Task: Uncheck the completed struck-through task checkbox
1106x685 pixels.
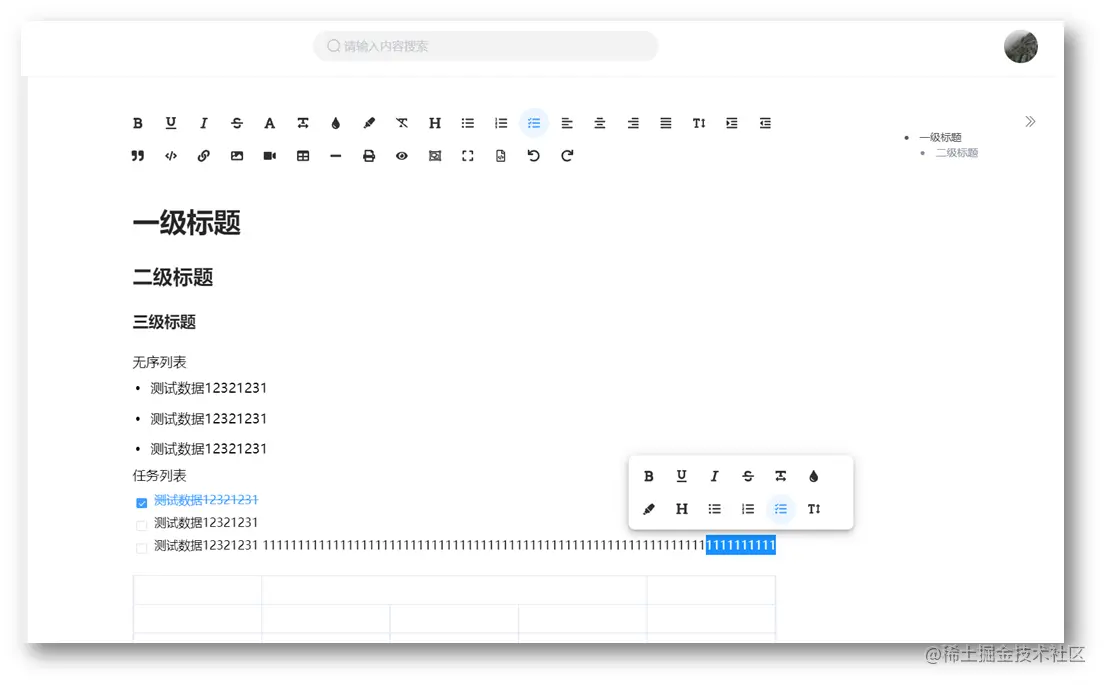Action: [x=142, y=503]
